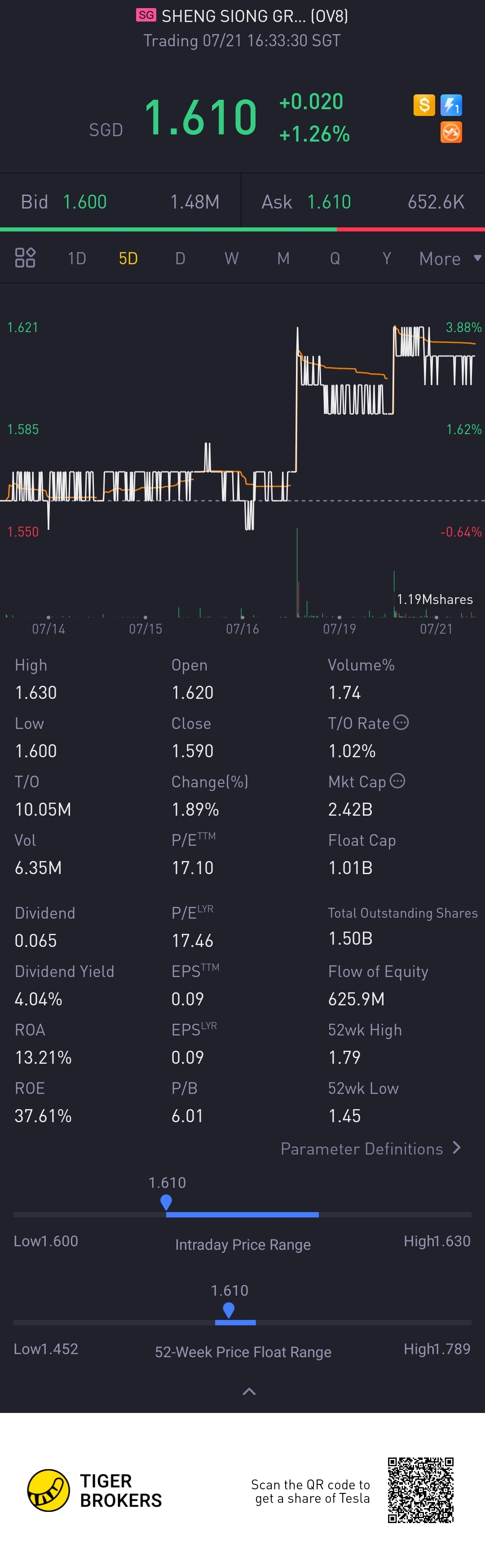This screenshot has height=1568, width=485.
Task: Open Mkt Cap info bubble icon
Action: 397,780
